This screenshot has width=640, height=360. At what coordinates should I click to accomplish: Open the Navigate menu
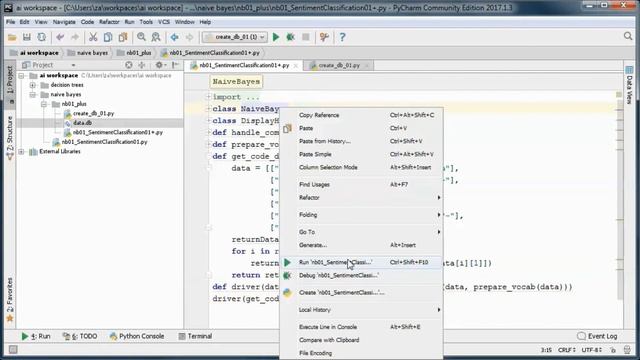[64, 22]
